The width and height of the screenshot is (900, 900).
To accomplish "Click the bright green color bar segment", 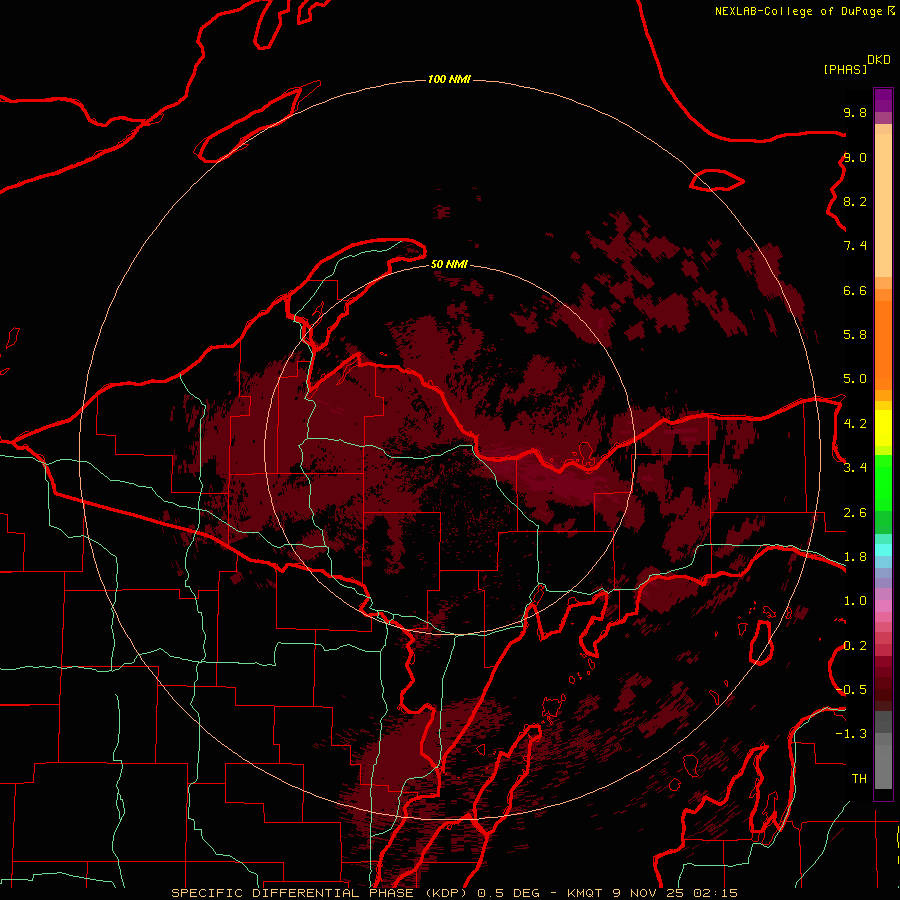I will tap(883, 483).
